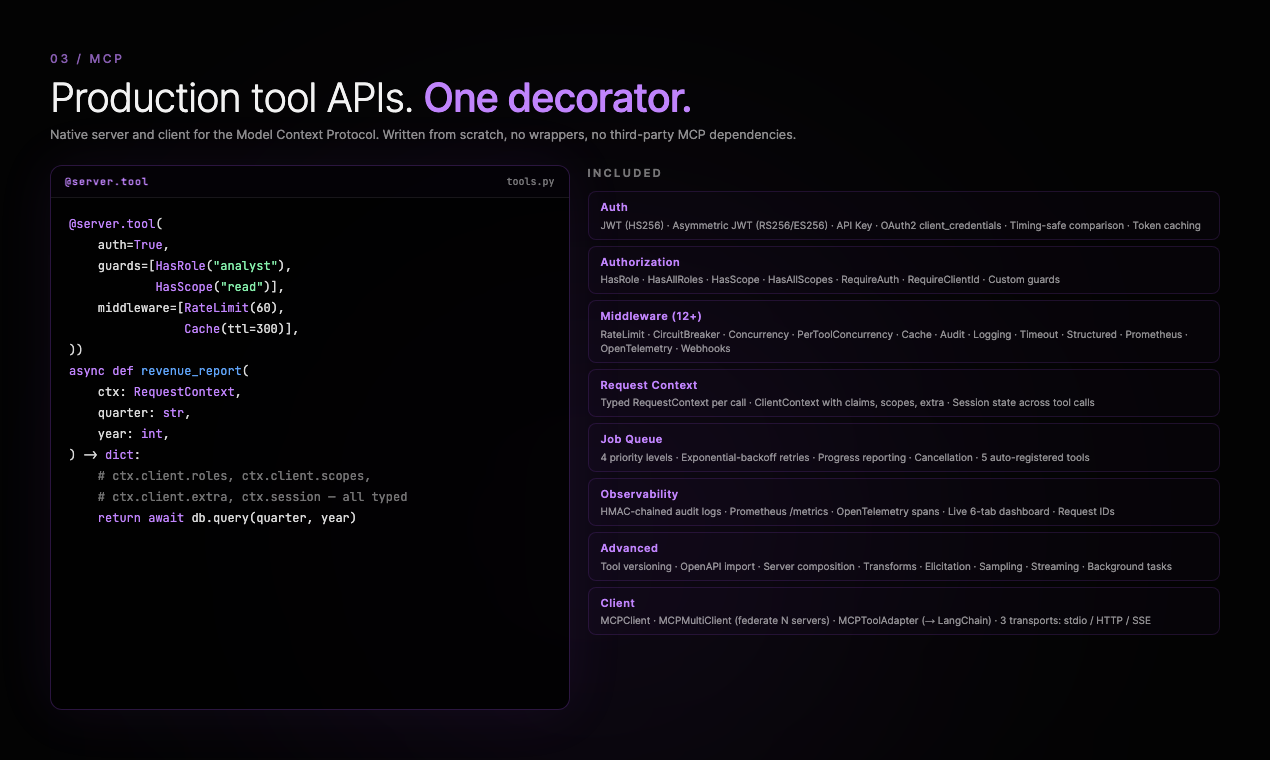Click the '# ctx.client.roles, ctx.client.scopes,' comment

234,476
